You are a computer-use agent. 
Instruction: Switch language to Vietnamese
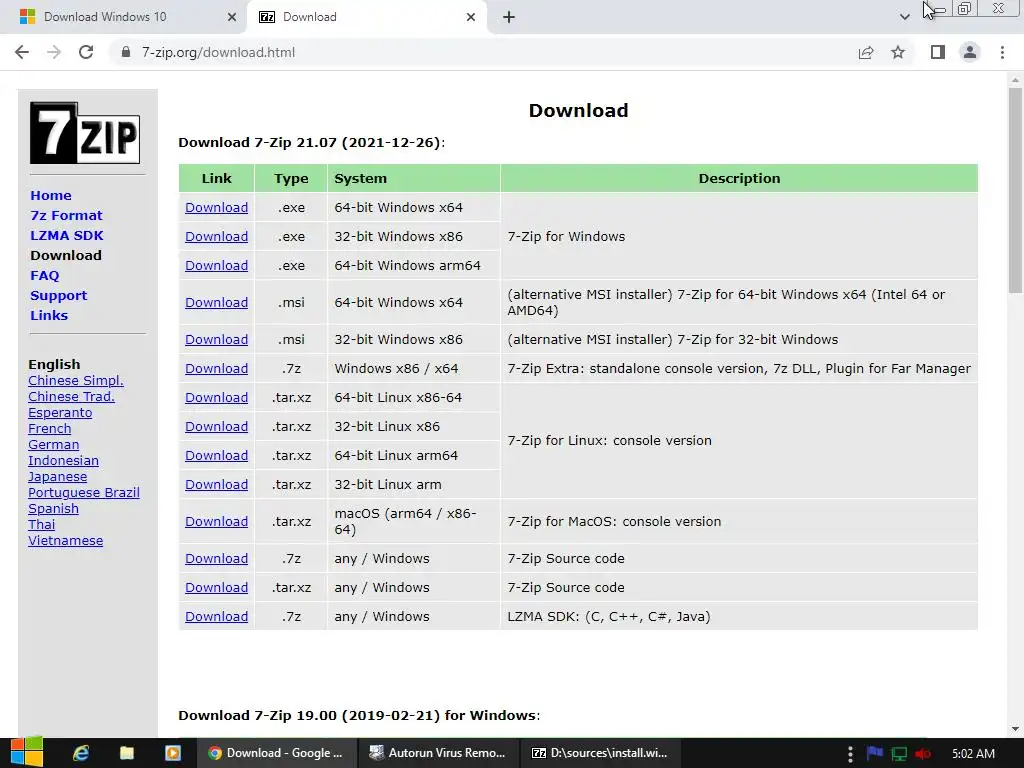pyautogui.click(x=65, y=541)
